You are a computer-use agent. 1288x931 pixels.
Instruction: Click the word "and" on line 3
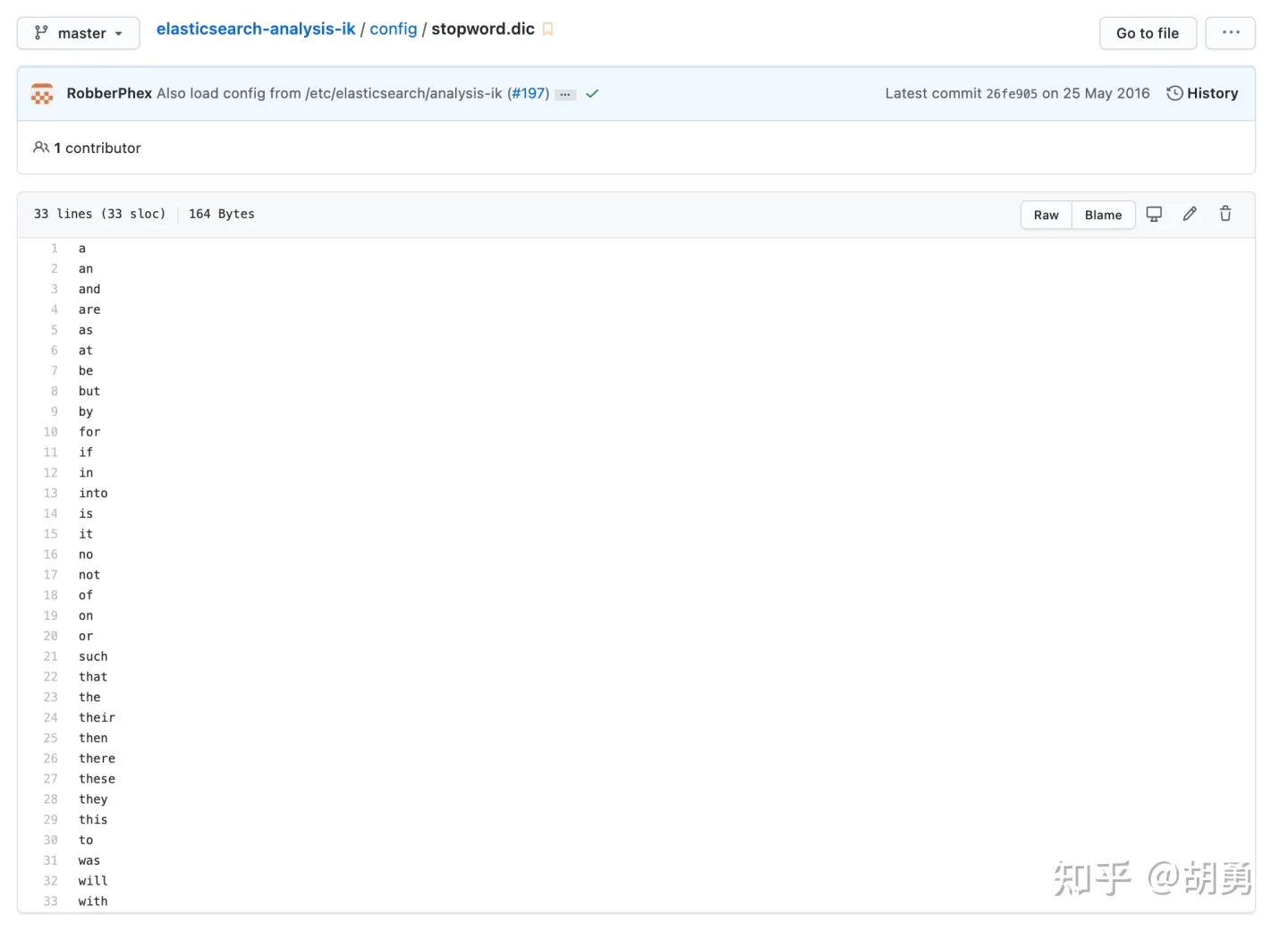click(89, 289)
